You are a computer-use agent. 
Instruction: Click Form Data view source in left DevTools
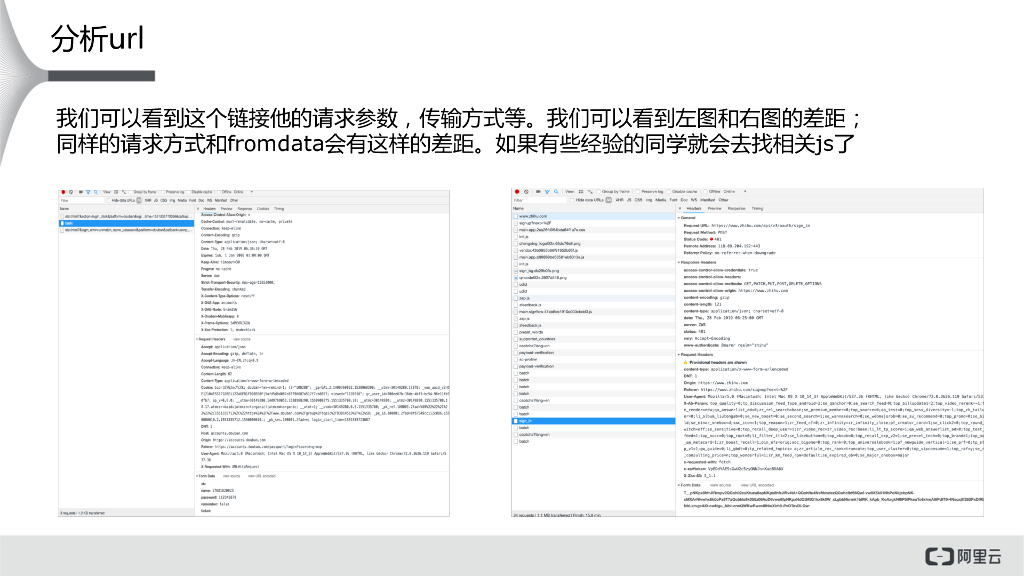(x=232, y=476)
